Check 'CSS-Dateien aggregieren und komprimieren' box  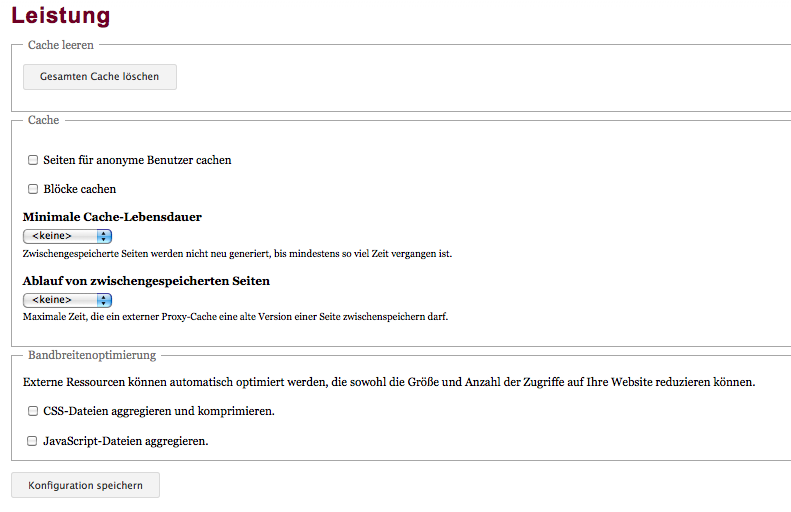(x=33, y=411)
